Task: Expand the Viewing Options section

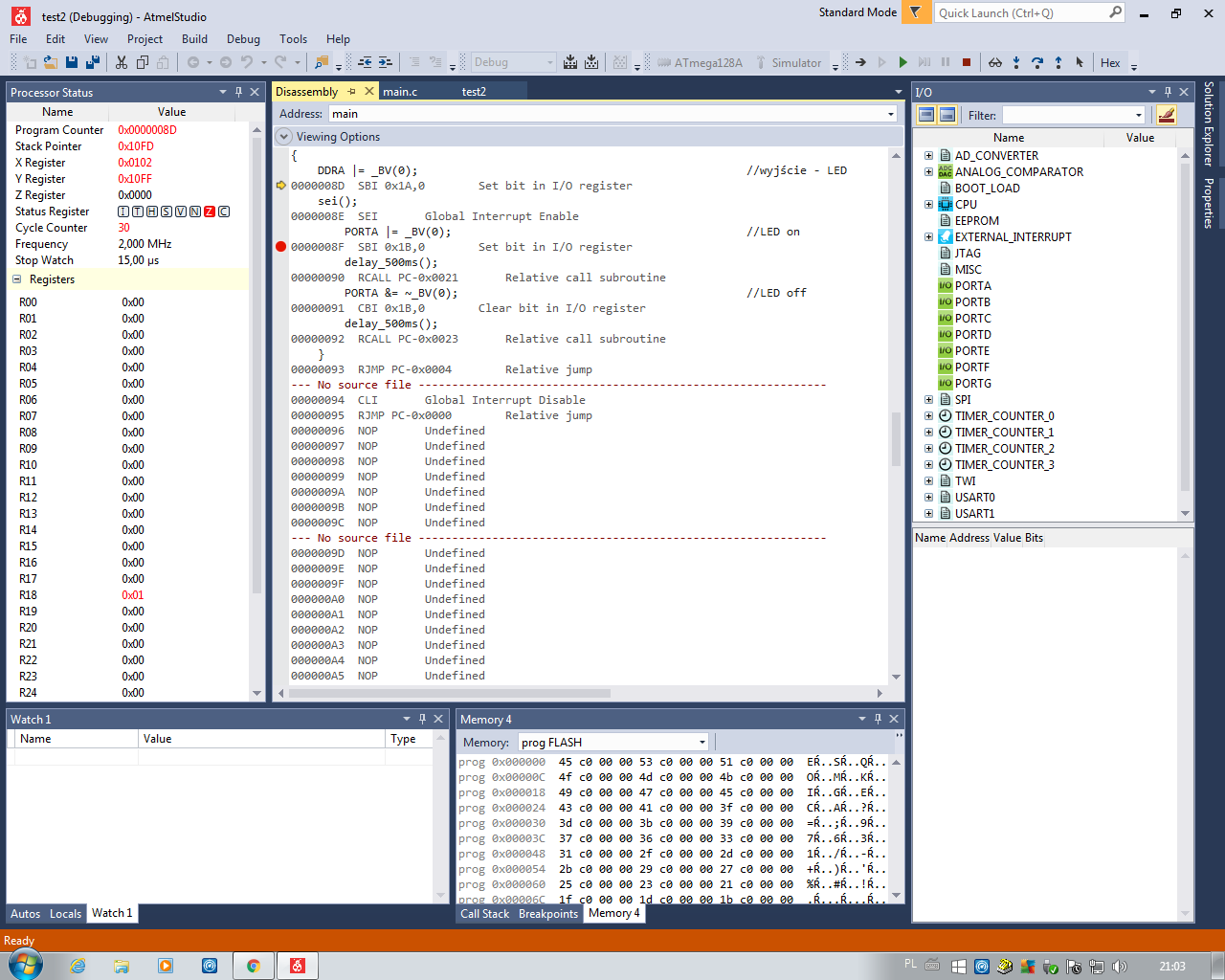Action: point(284,137)
